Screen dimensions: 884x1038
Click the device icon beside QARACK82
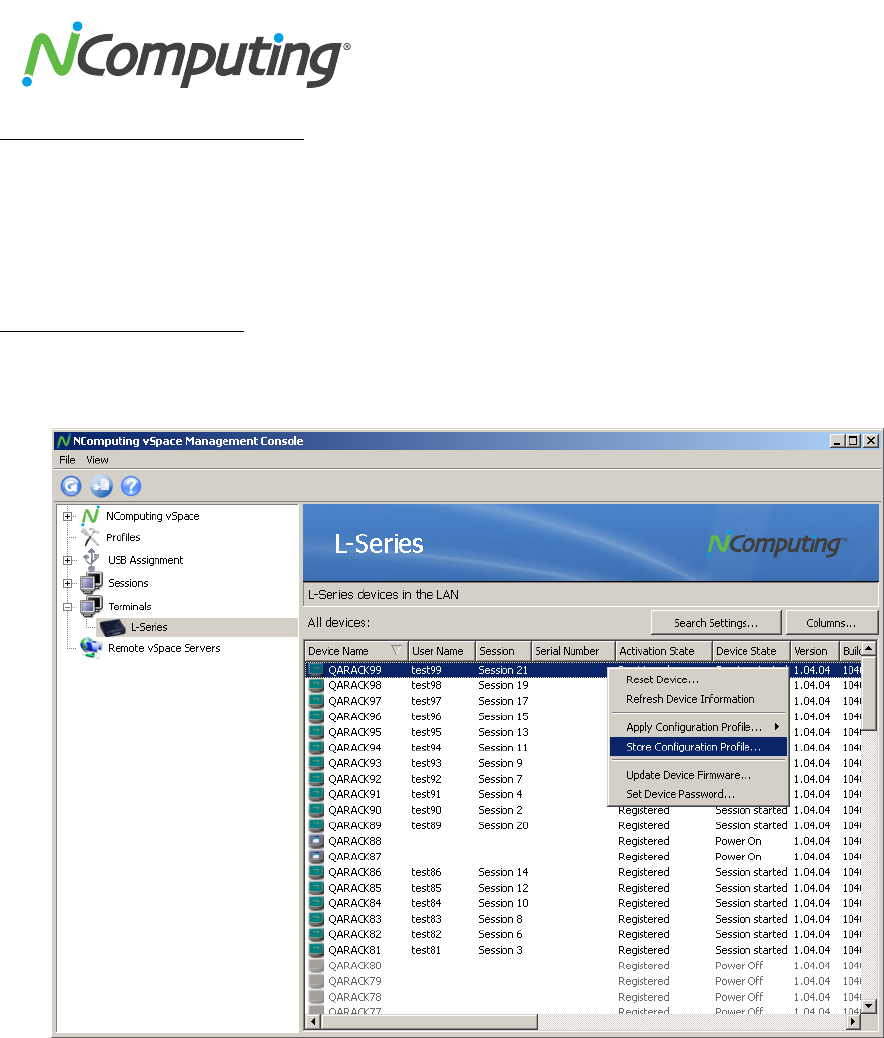[317, 934]
